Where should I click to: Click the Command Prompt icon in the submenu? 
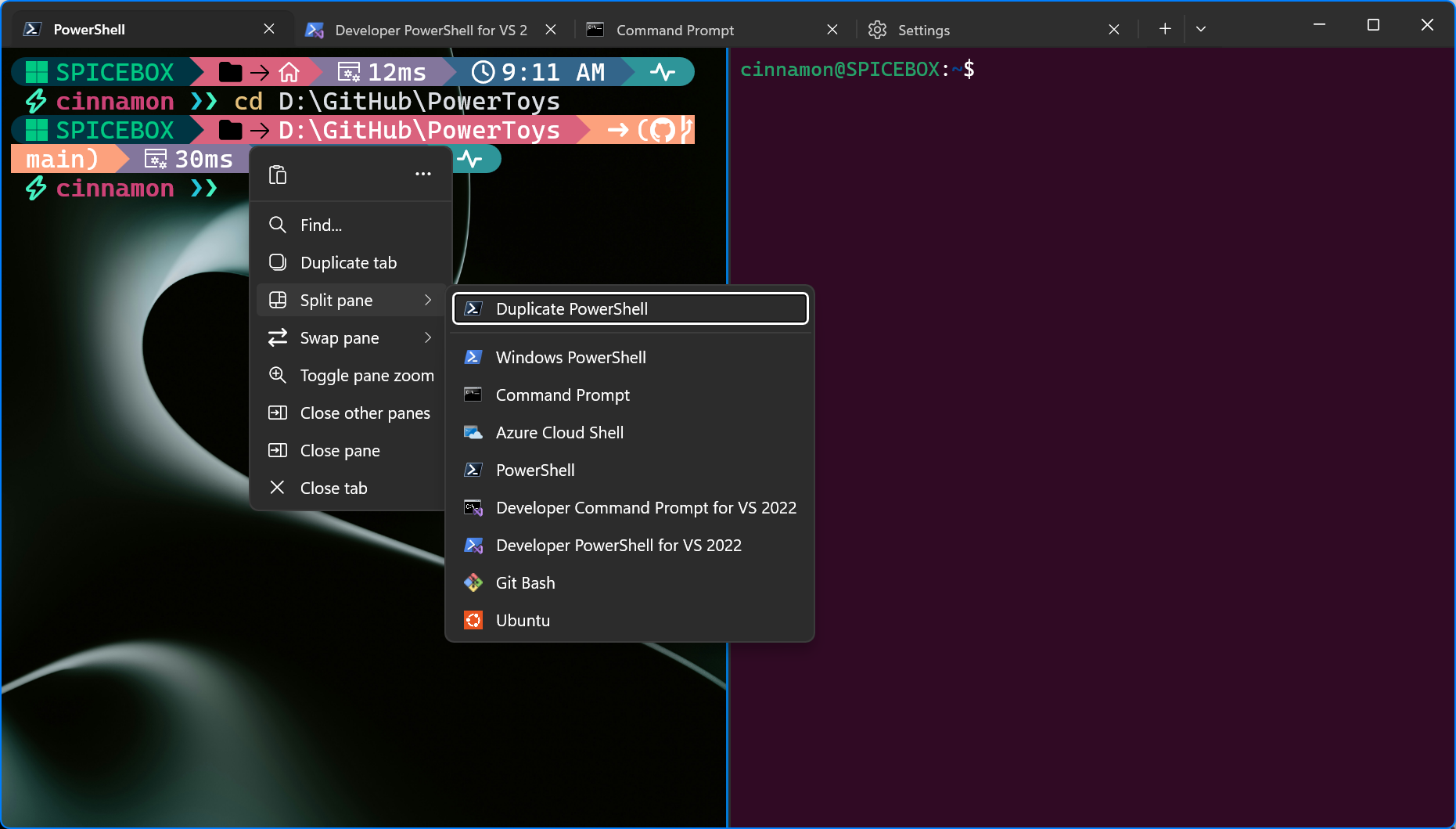pyautogui.click(x=473, y=395)
